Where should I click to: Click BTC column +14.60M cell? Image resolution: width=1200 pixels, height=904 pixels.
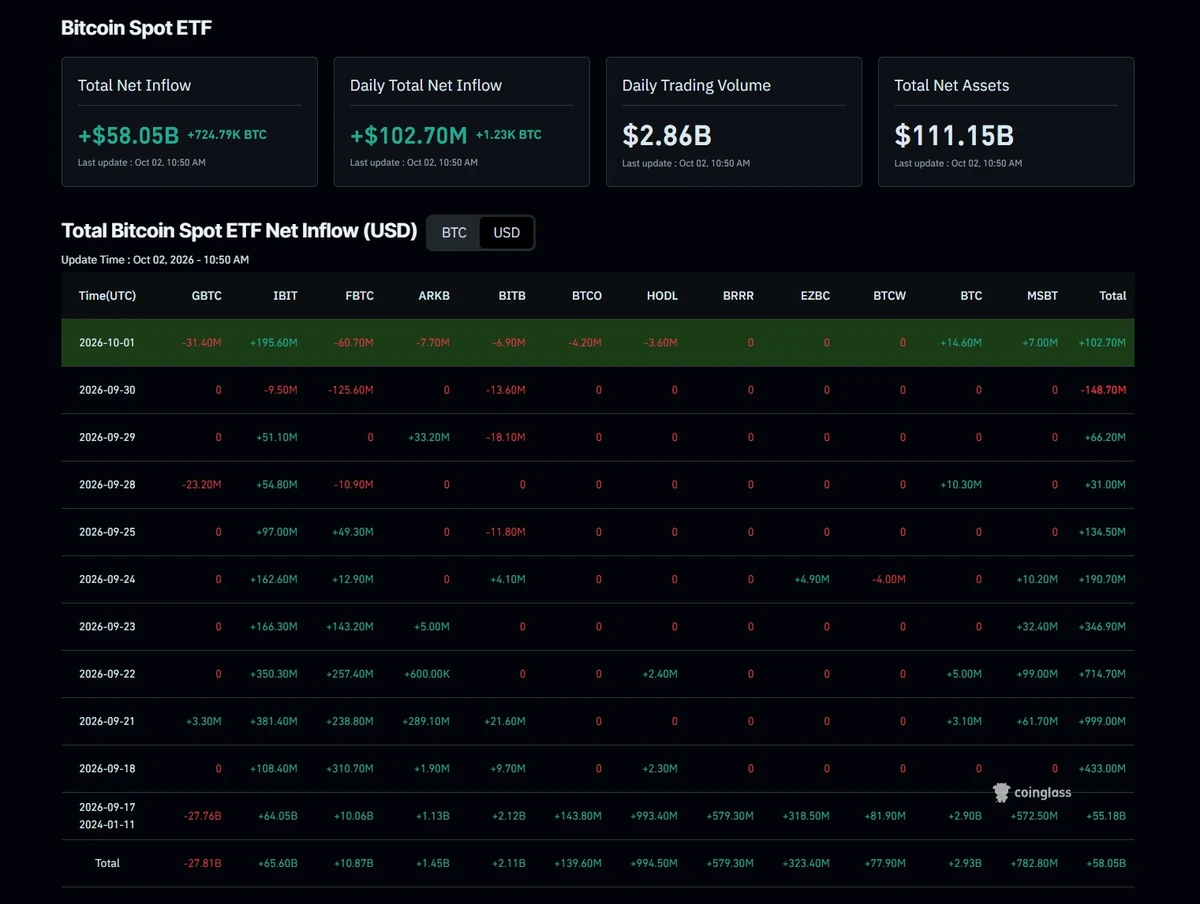[961, 343]
